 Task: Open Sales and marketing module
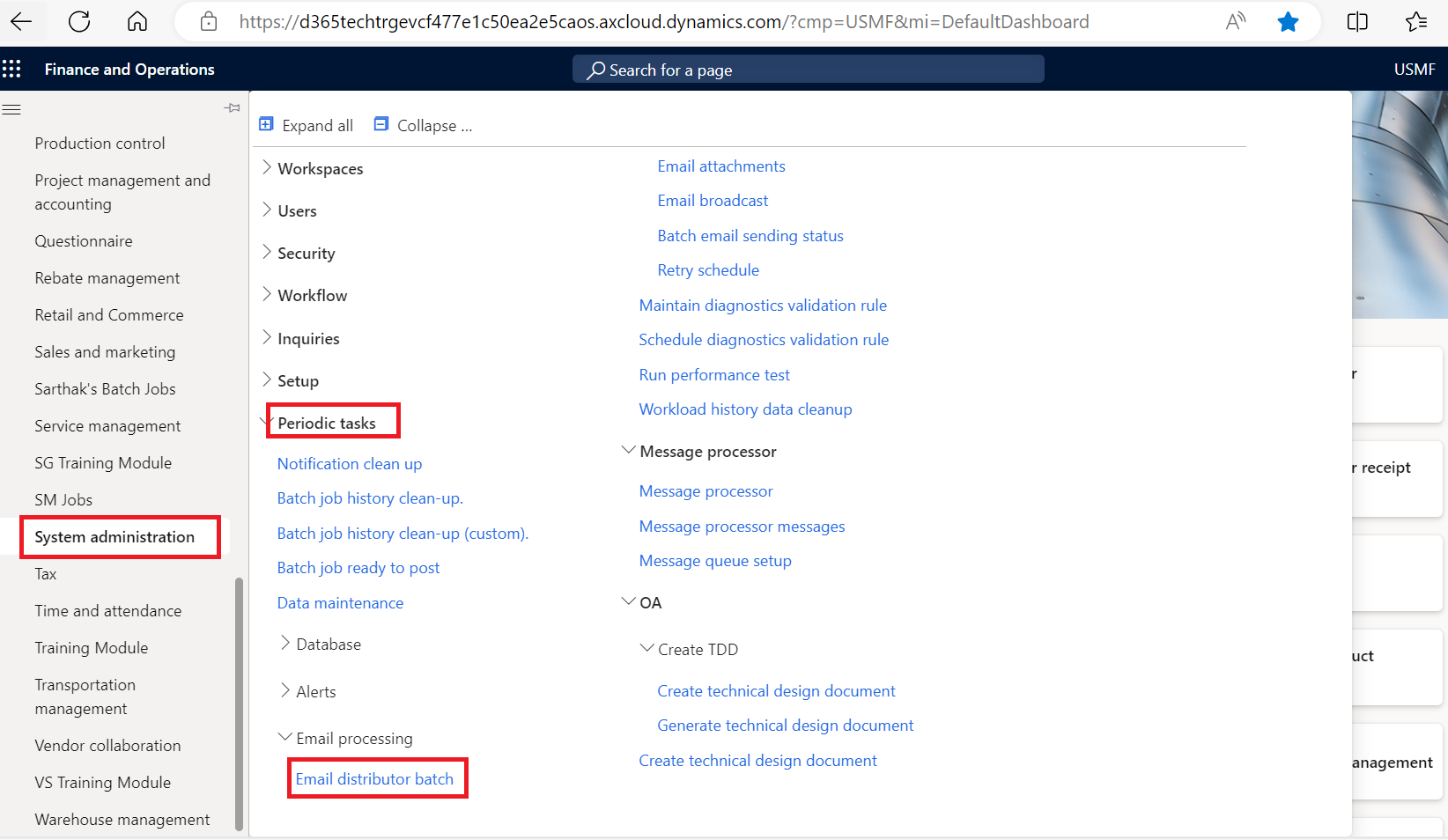tap(104, 351)
